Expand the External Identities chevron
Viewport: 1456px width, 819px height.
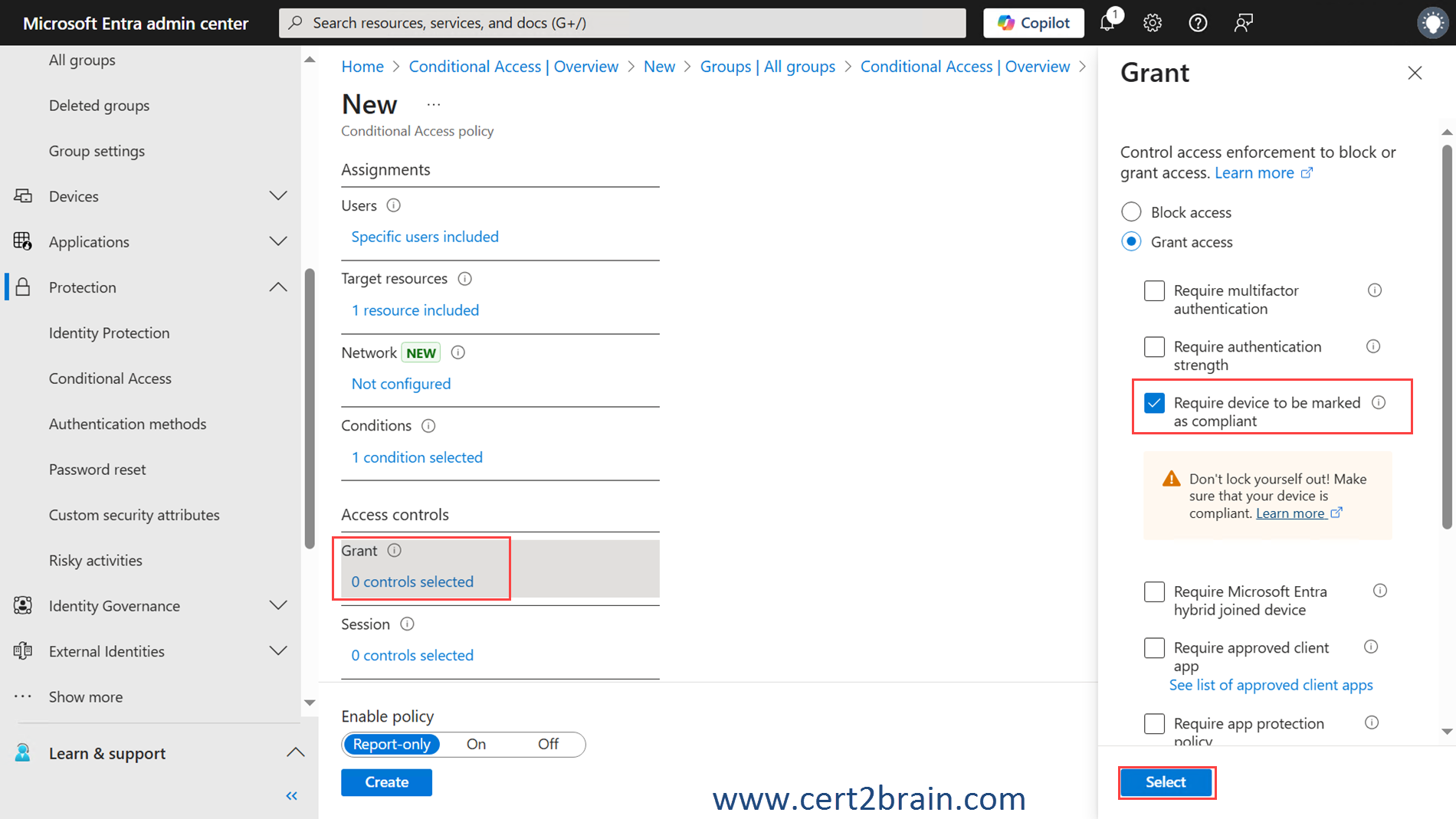tap(278, 651)
